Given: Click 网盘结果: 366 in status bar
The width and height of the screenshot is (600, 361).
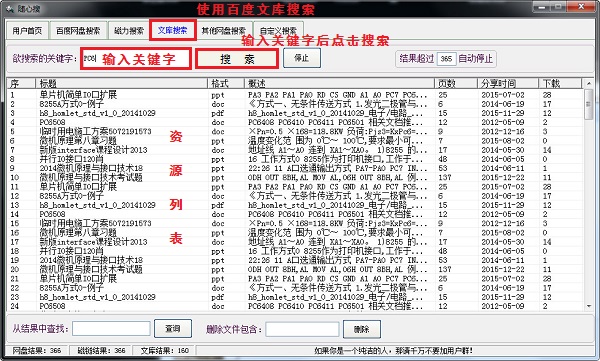Looking at the screenshot, I should tap(37, 350).
